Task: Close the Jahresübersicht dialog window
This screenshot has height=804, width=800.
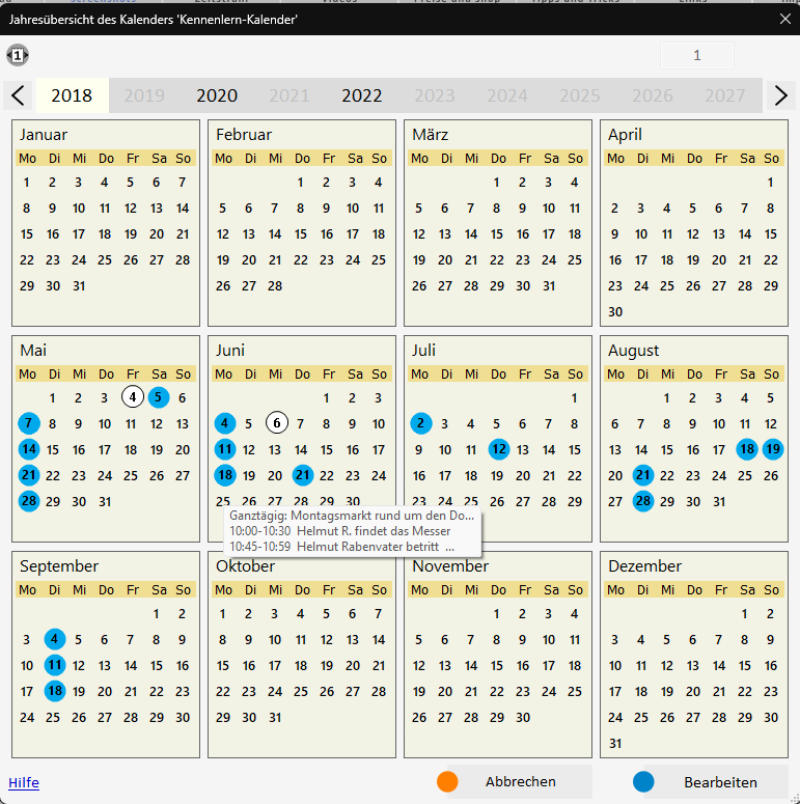Action: [785, 18]
